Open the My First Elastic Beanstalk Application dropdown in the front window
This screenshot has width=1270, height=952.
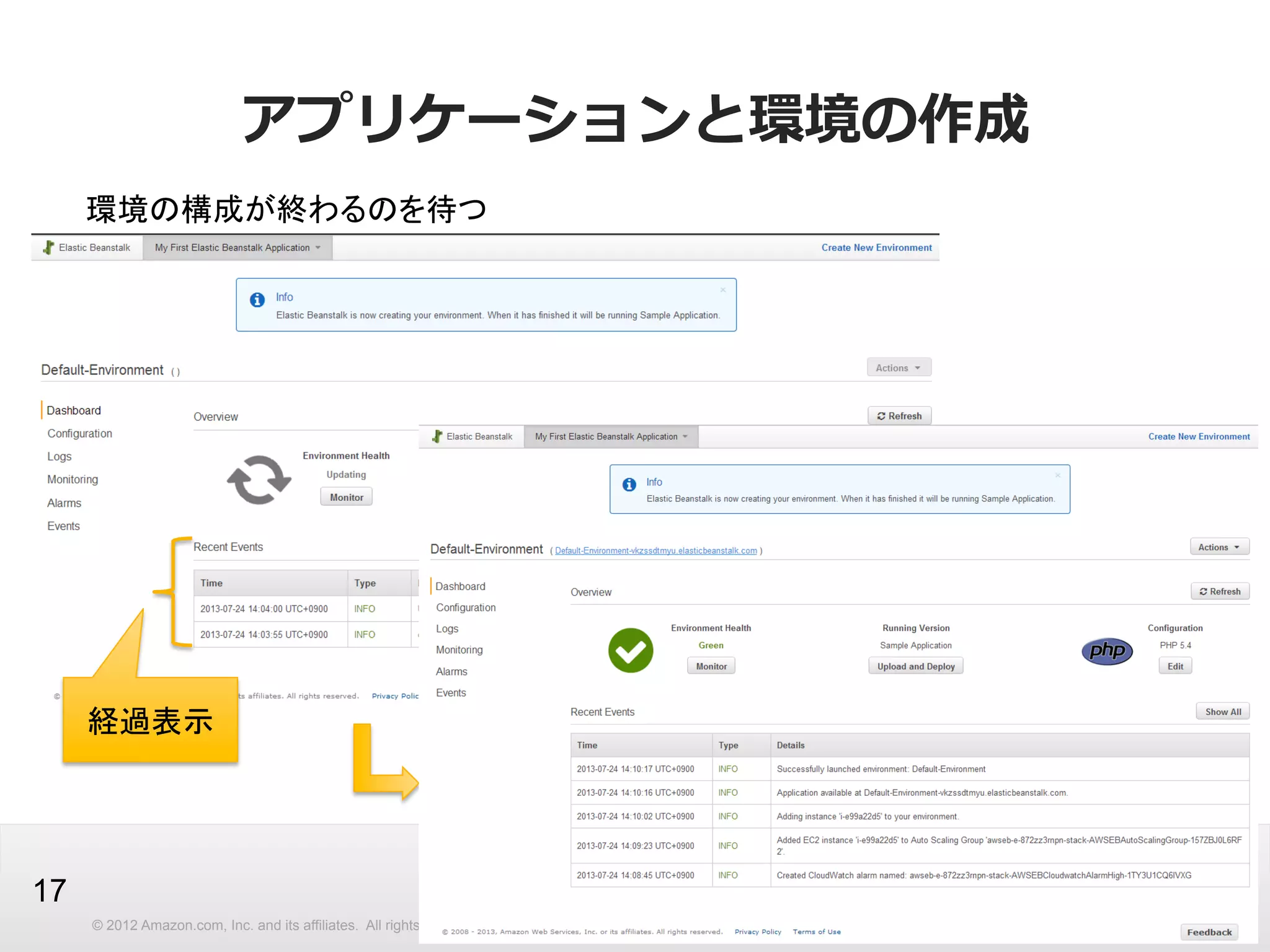611,436
